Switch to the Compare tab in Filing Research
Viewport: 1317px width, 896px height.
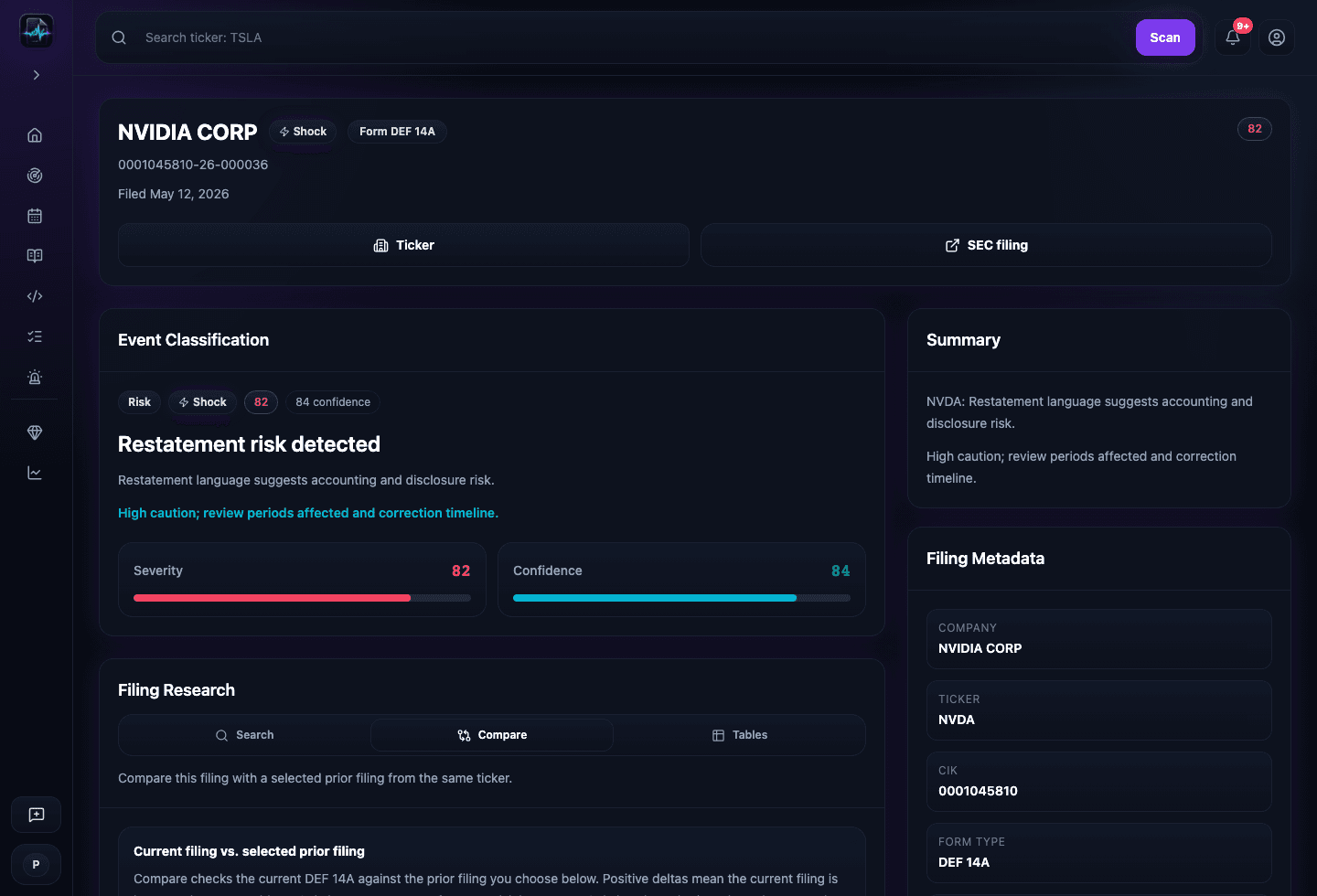(492, 735)
